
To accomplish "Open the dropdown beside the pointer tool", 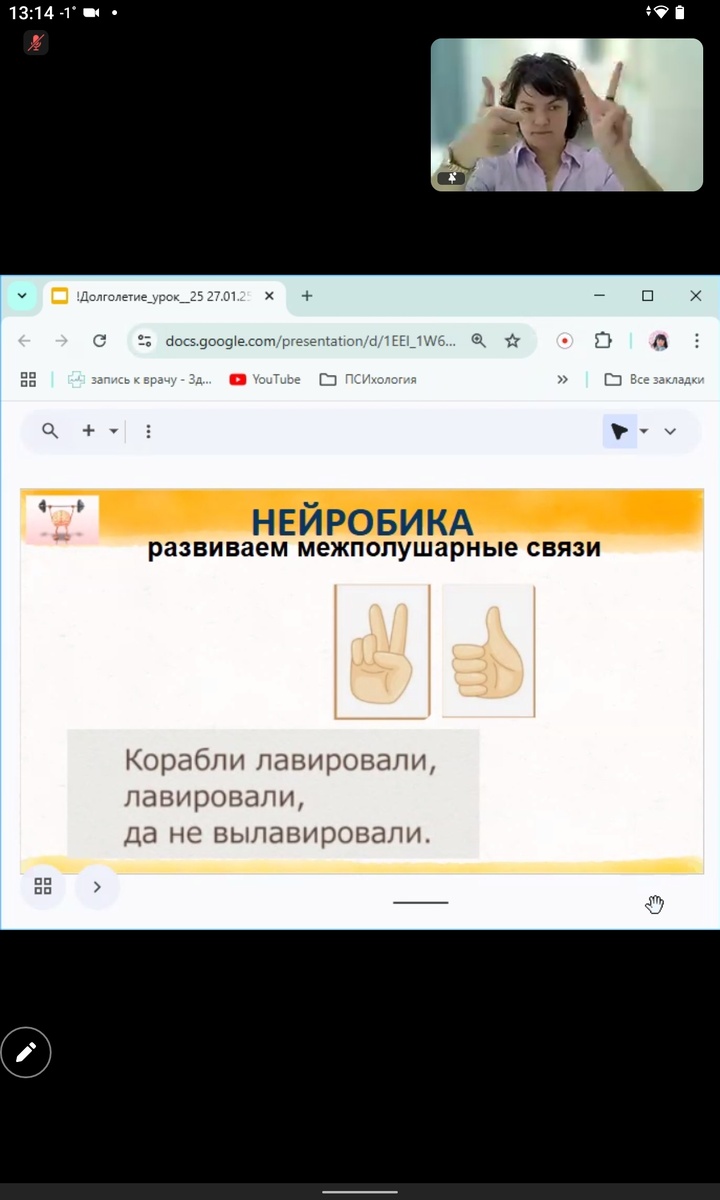I will click(x=644, y=431).
